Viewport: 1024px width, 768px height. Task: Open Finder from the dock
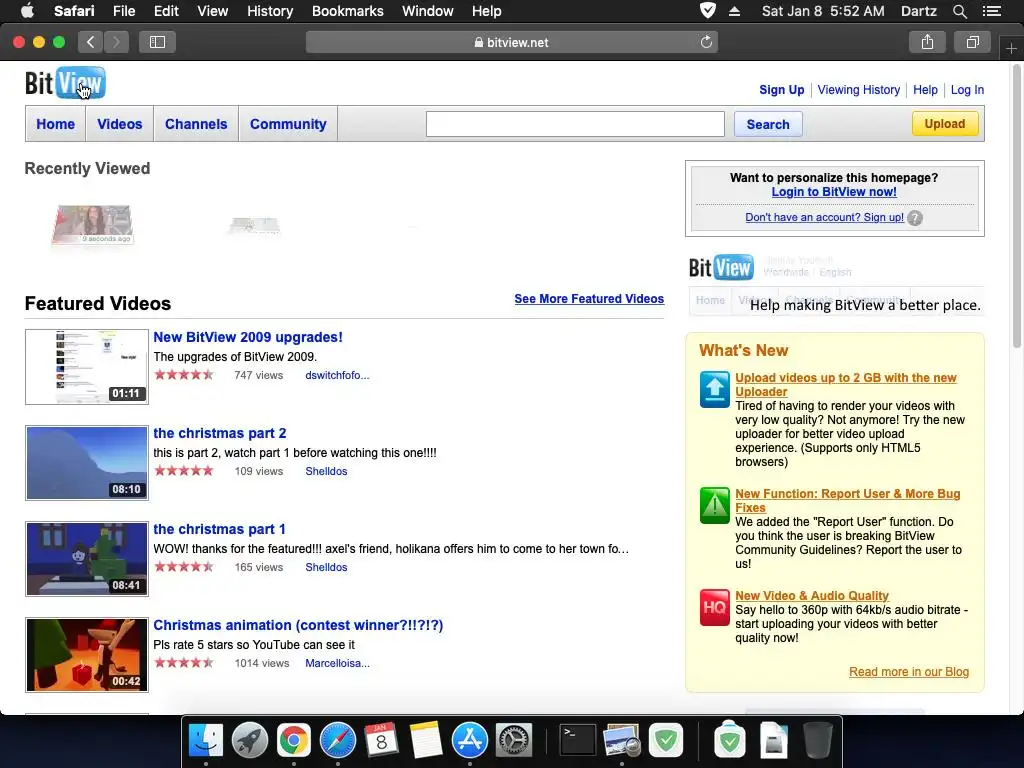(206, 741)
